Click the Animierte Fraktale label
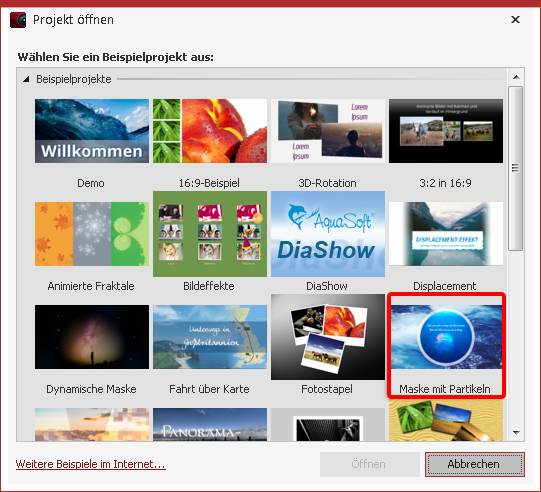The image size is (541, 492). (91, 286)
